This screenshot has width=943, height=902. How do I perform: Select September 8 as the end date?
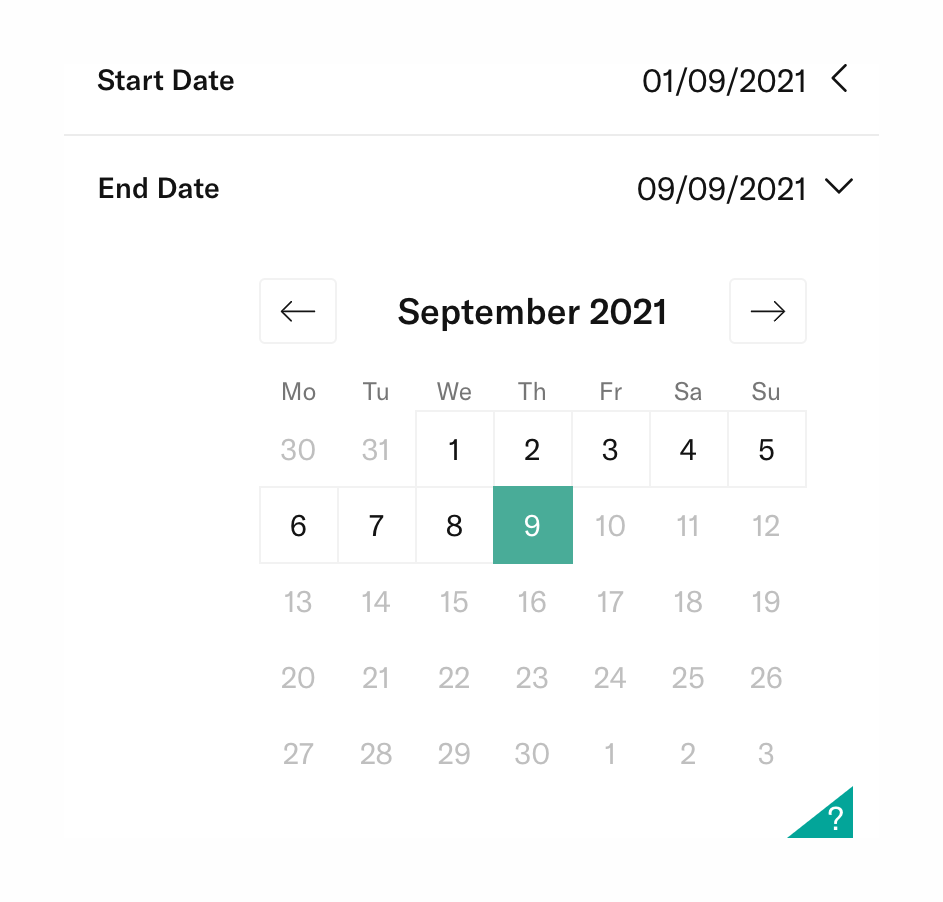point(454,525)
